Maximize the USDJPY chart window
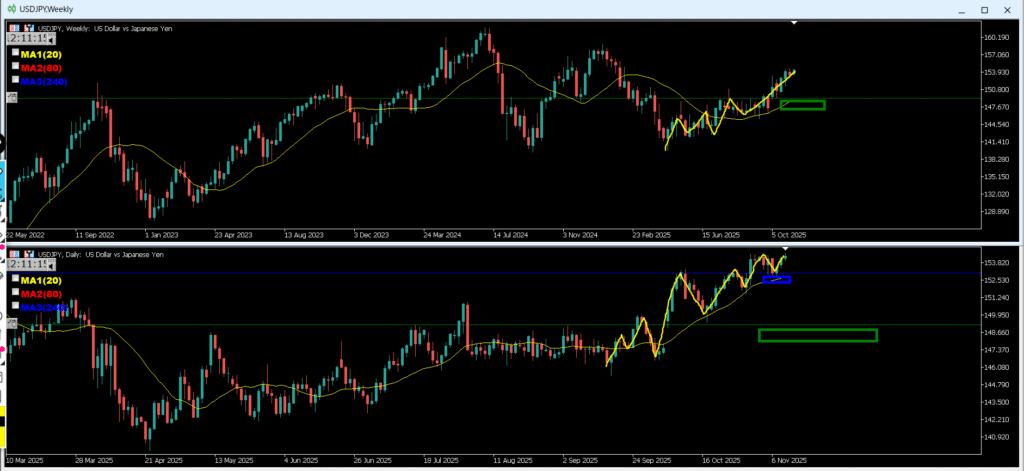The height and width of the screenshot is (471, 1024). [983, 9]
